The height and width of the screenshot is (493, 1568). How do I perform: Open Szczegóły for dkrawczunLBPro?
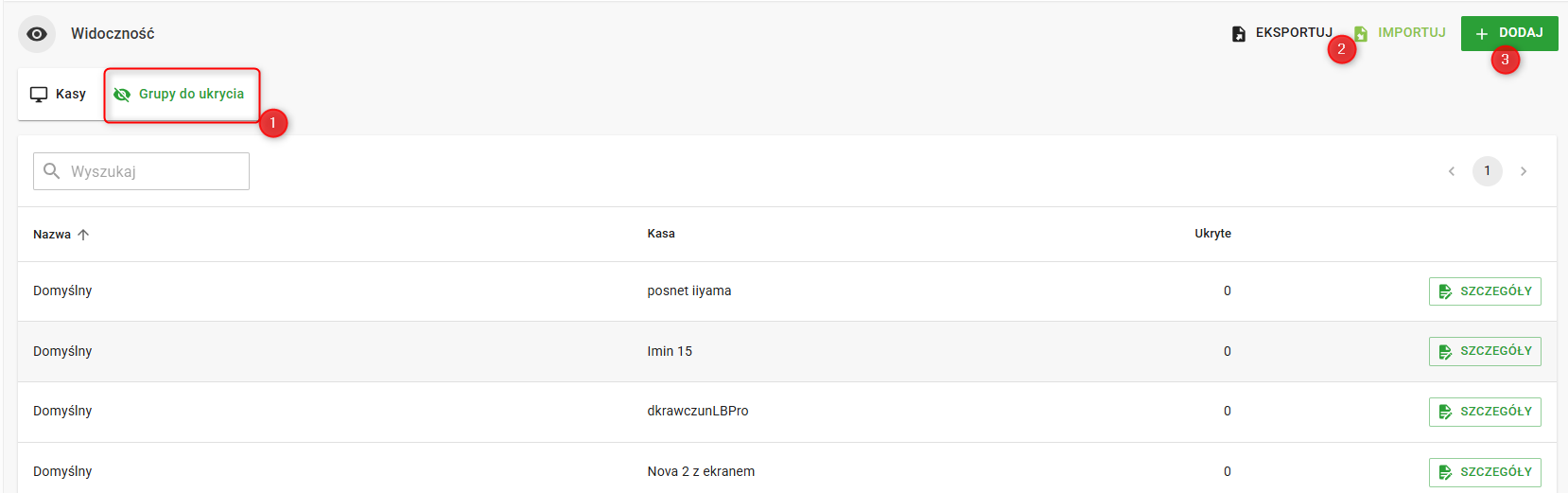1485,412
